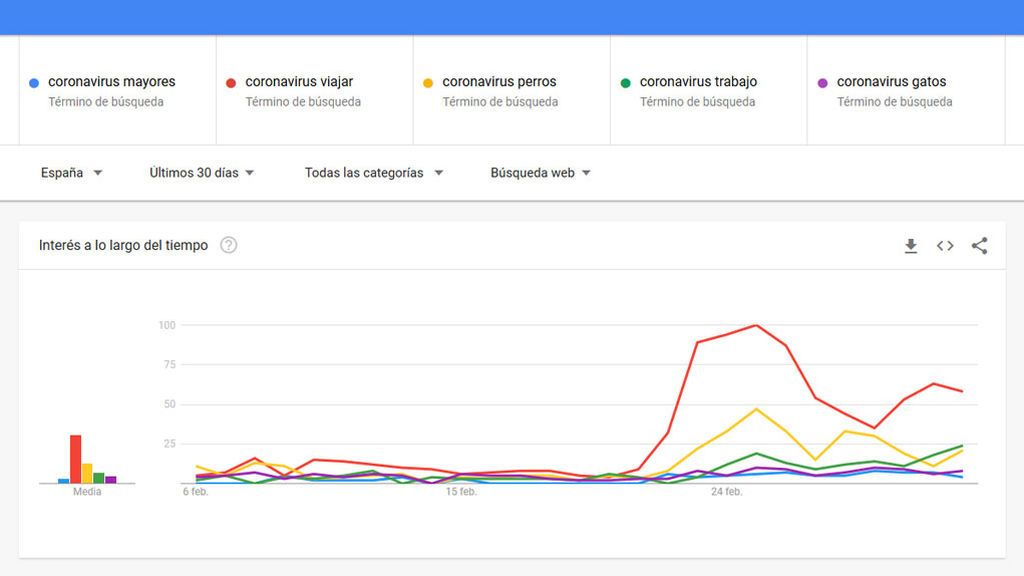Screen dimensions: 1024x576
Task: Share the Interés a lo largo del tiempo chart
Action: click(979, 246)
